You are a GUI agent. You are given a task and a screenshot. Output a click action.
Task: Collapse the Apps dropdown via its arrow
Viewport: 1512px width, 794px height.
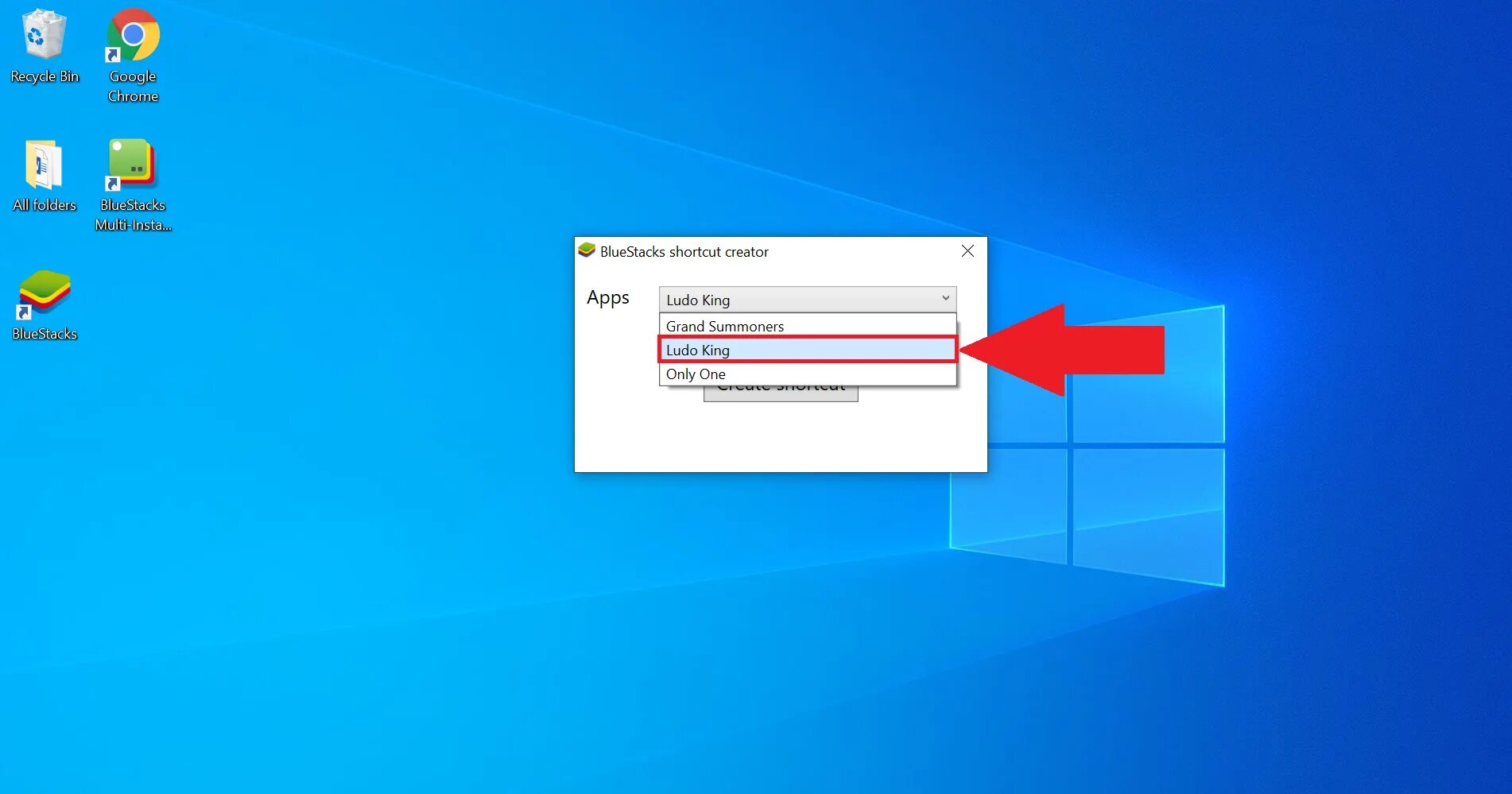(945, 299)
